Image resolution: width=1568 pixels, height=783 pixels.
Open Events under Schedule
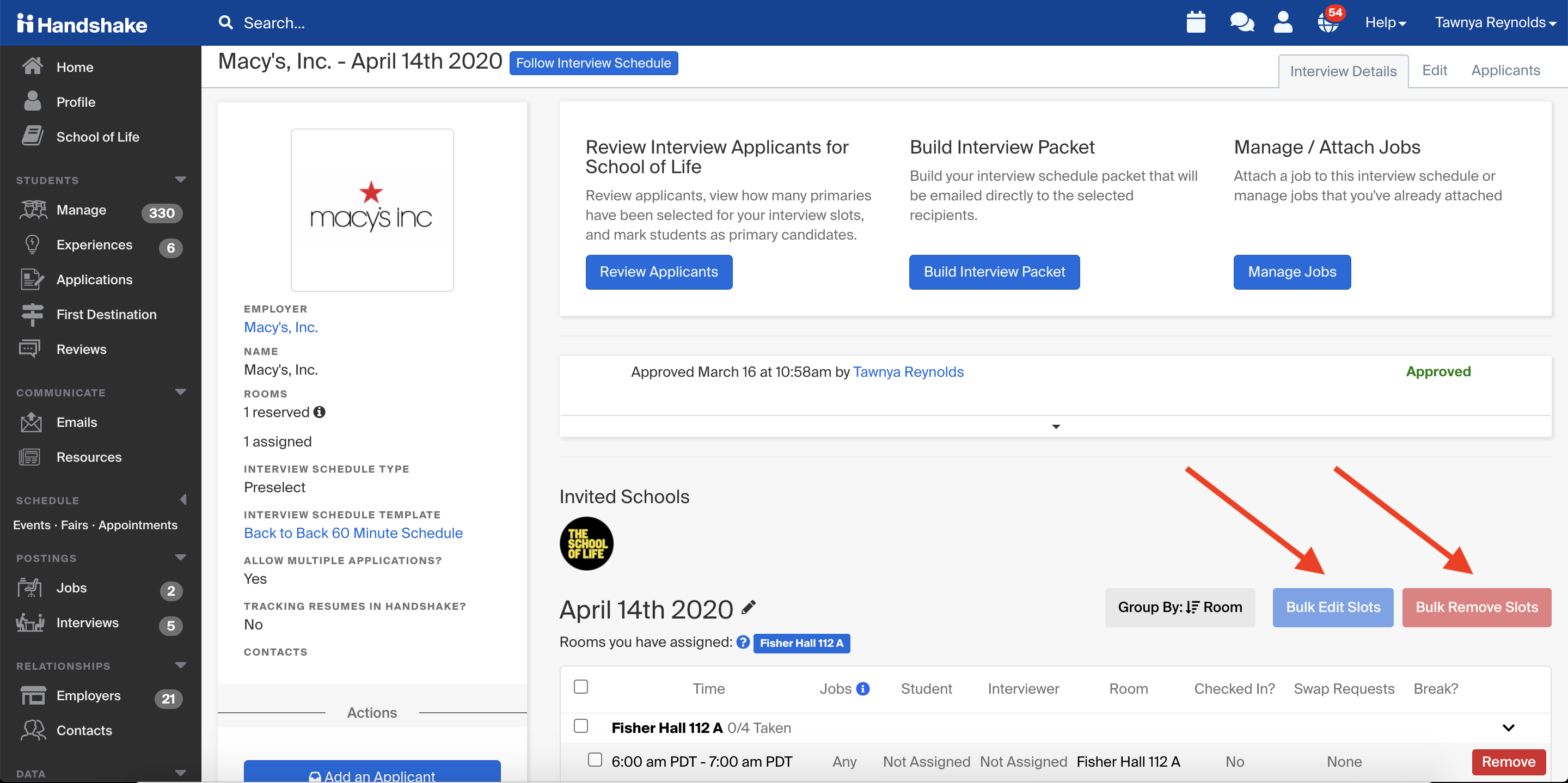tap(32, 525)
